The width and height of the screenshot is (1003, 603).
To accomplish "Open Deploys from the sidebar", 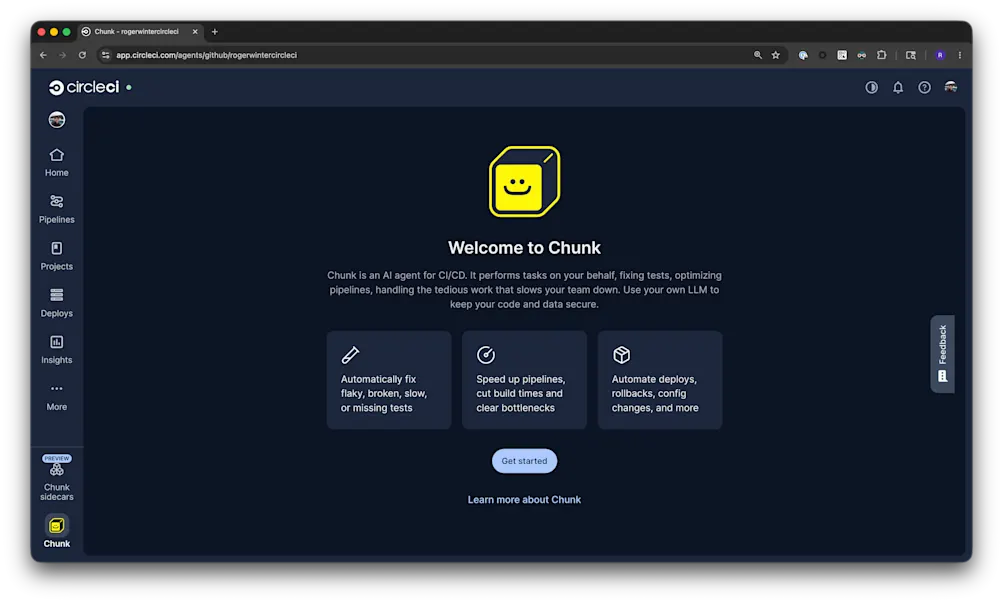I will click(56, 303).
